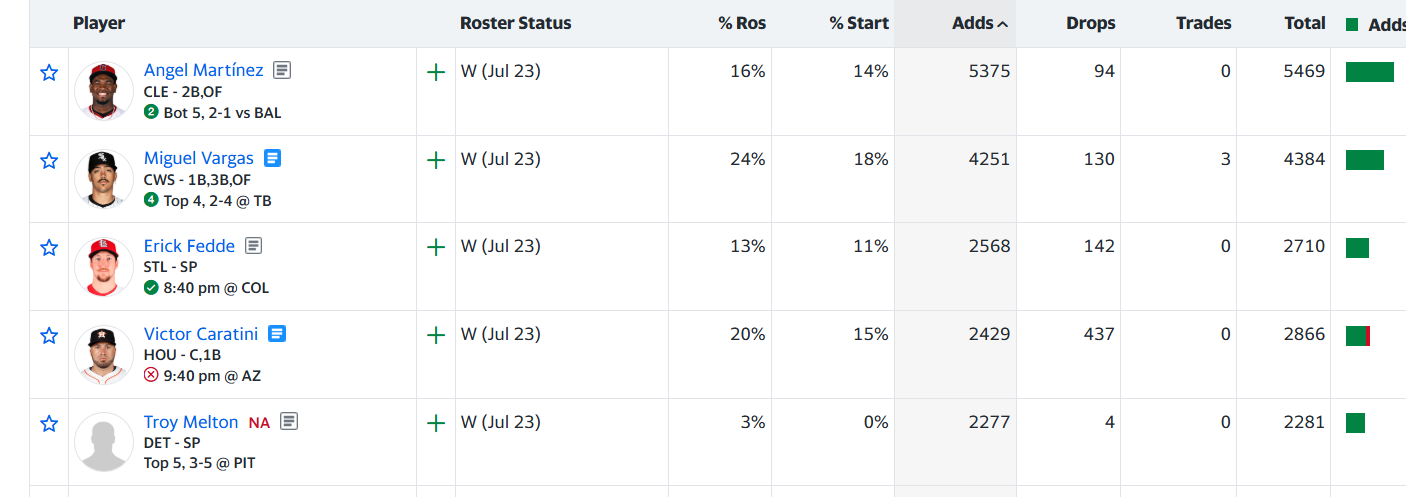Star Angel Martínez to watch list
1406x497 pixels.
click(49, 73)
